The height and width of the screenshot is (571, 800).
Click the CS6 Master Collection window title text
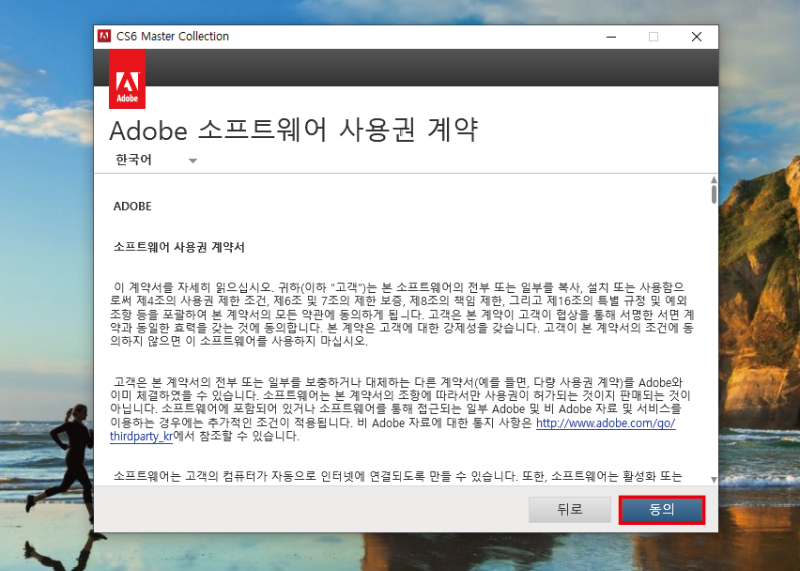[172, 36]
